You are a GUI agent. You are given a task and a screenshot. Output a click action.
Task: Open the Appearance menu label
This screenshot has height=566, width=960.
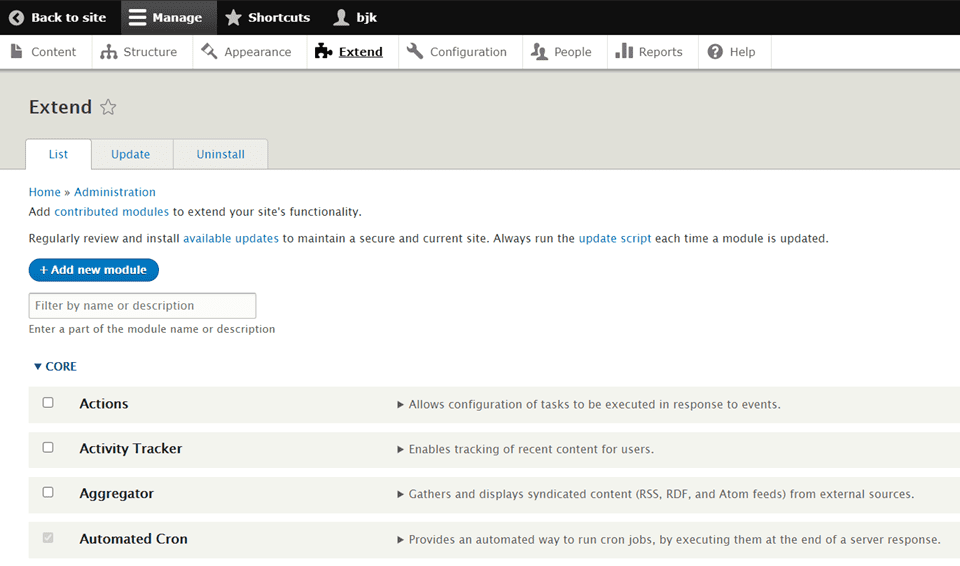[258, 52]
